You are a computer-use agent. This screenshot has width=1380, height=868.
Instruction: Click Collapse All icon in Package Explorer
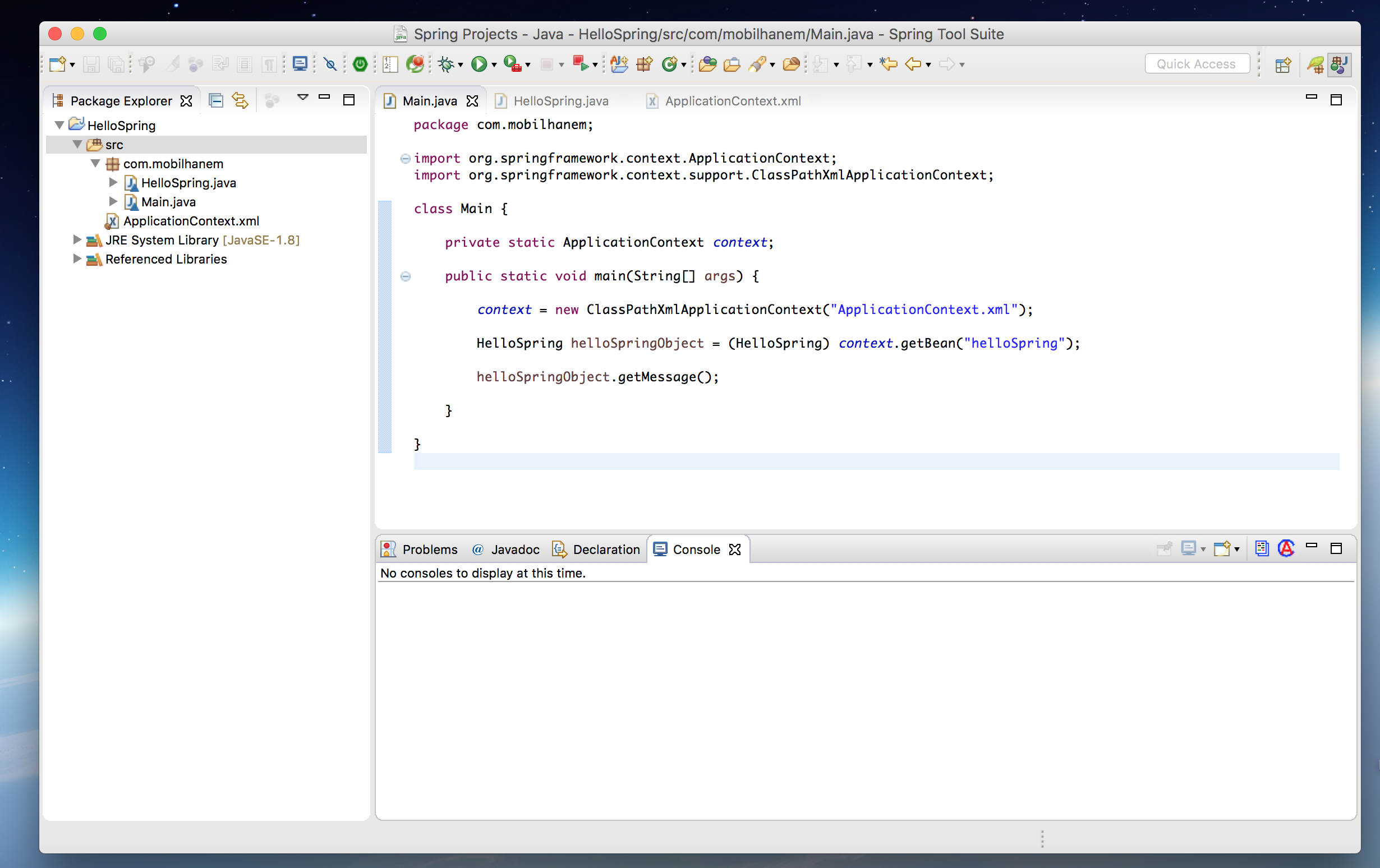(215, 101)
